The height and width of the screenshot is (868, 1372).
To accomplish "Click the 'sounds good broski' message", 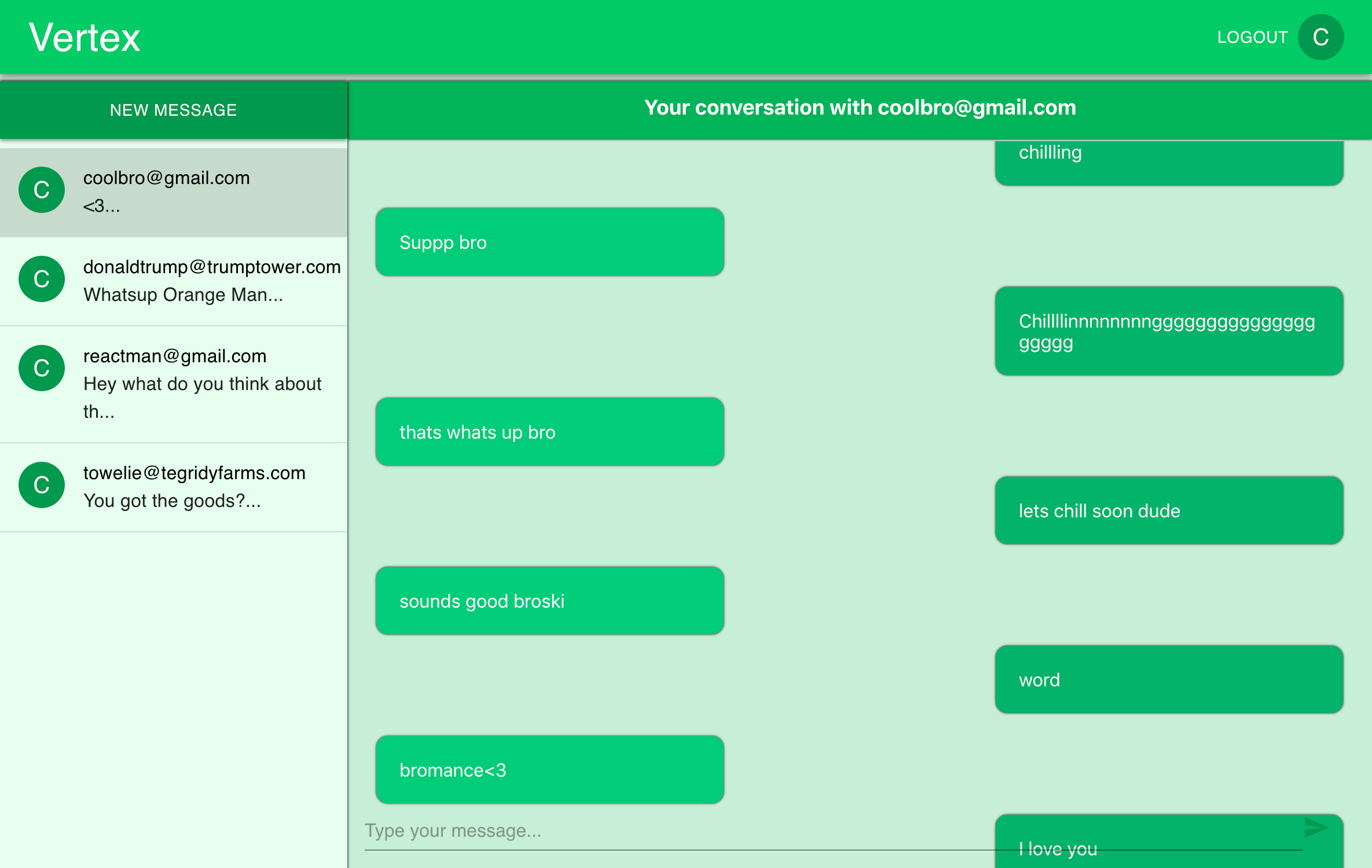I will click(x=549, y=601).
